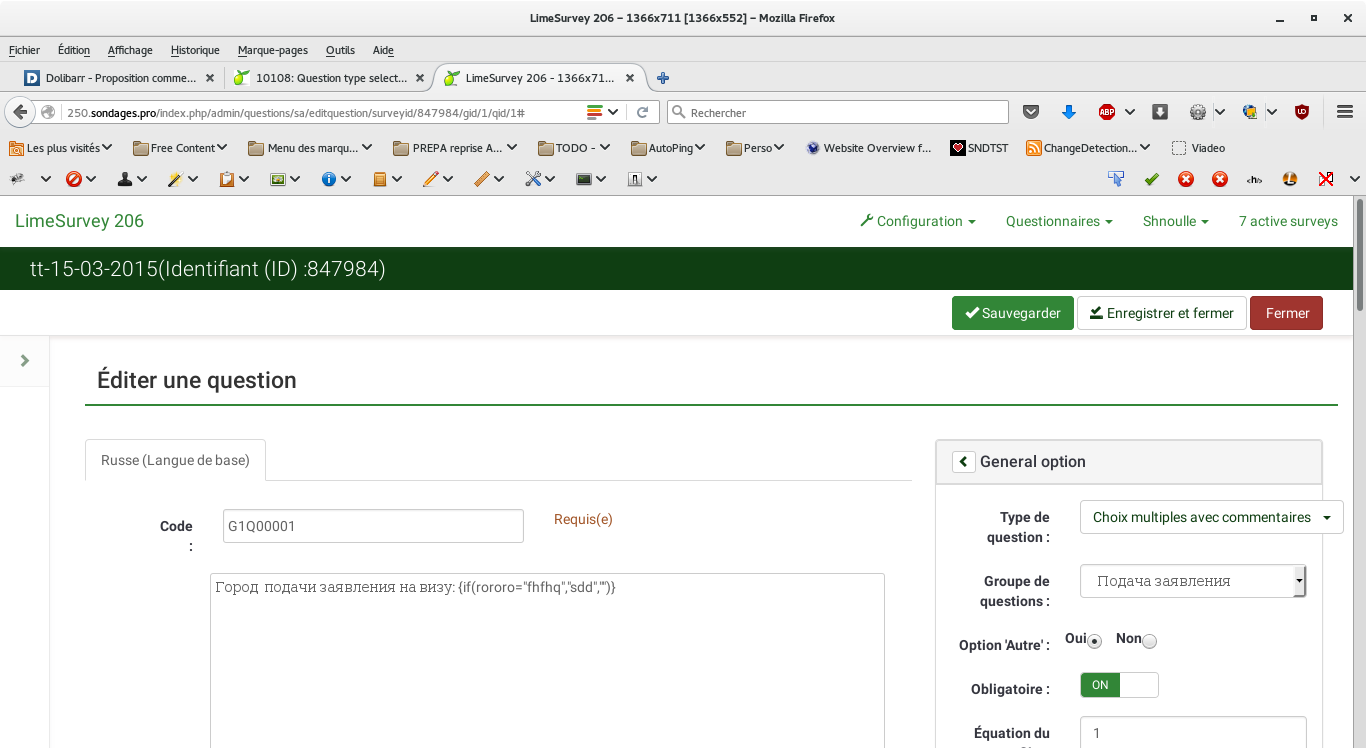Open the Firefox hamburger menu

point(1344,112)
